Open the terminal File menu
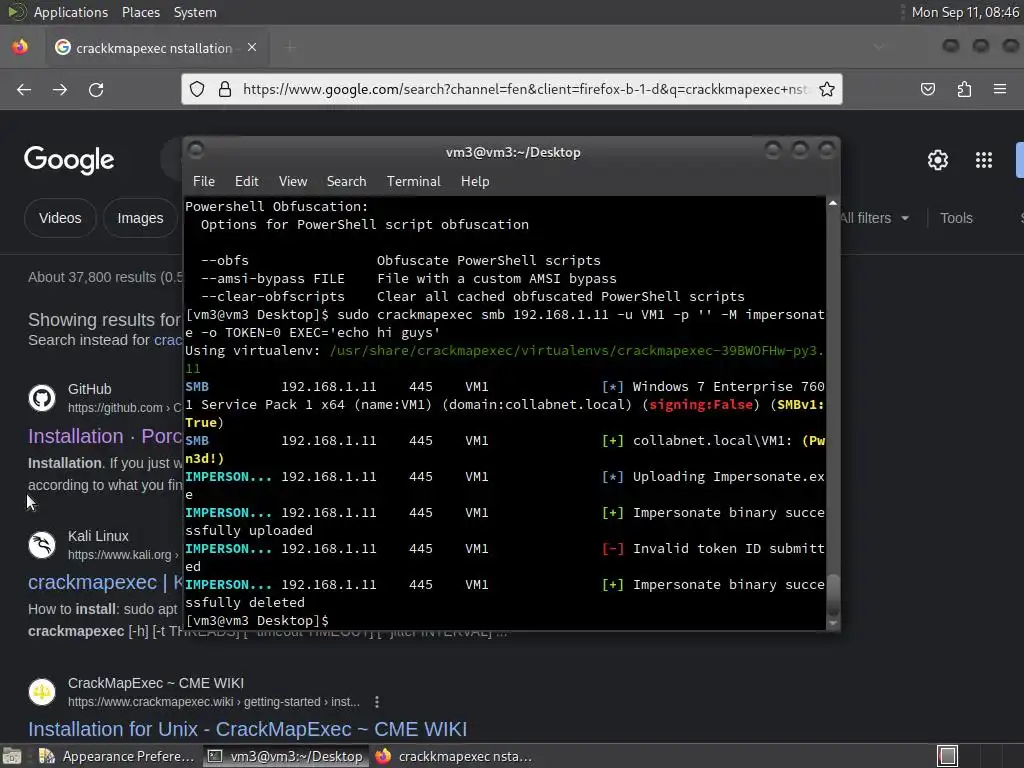The height and width of the screenshot is (768, 1024). (x=204, y=182)
